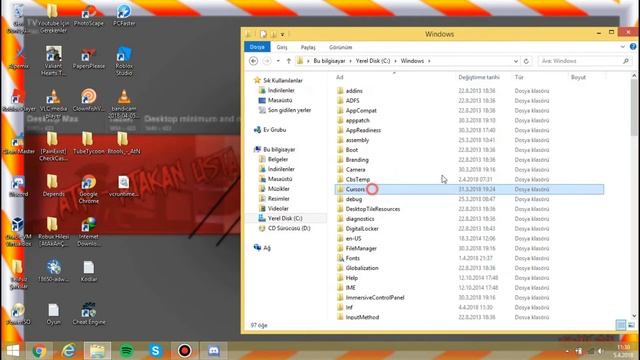Expand the address bar history dropdown
The image size is (640, 360).
tap(516, 61)
